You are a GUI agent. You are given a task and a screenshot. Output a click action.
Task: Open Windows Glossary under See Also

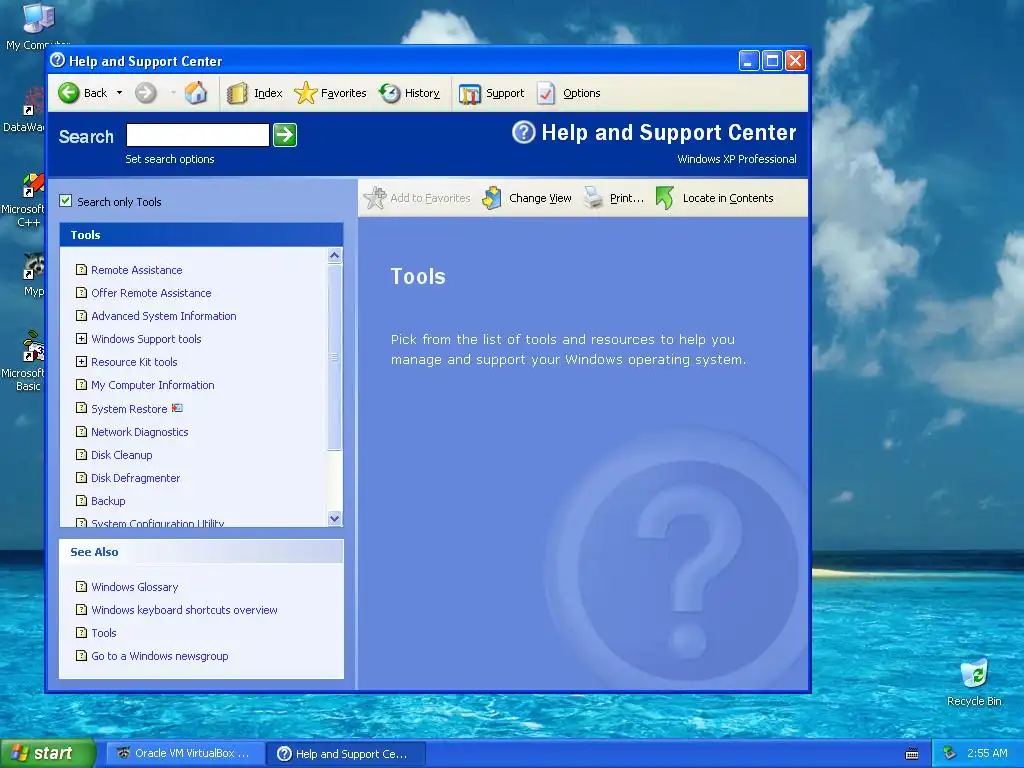point(135,586)
